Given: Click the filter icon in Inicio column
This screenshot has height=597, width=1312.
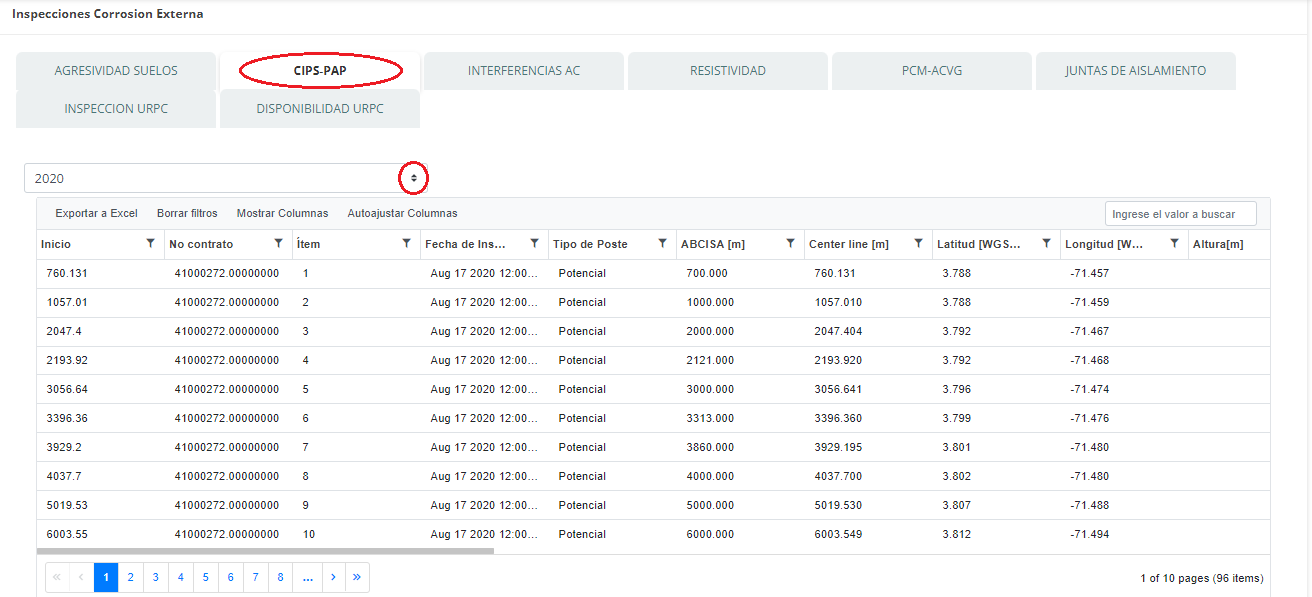Looking at the screenshot, I should point(150,243).
